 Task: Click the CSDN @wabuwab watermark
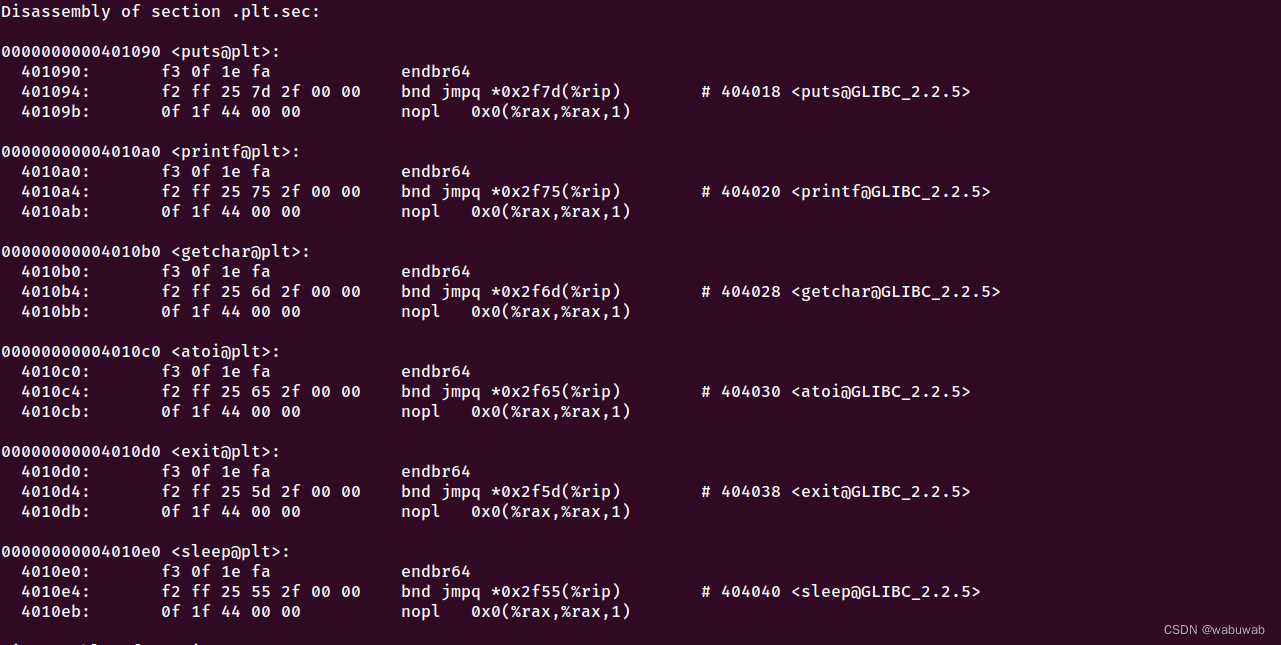coord(1214,630)
